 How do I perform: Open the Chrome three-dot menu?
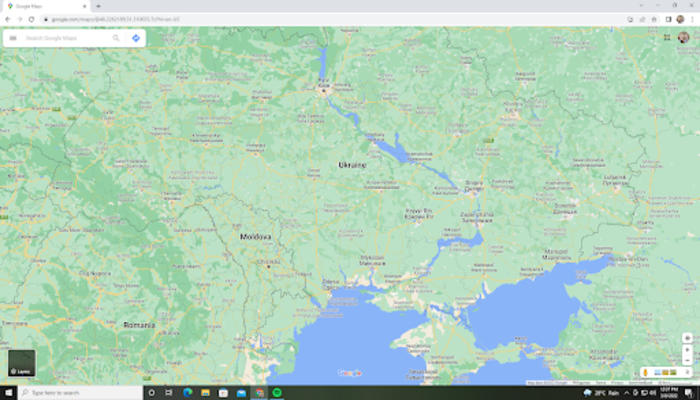point(692,19)
